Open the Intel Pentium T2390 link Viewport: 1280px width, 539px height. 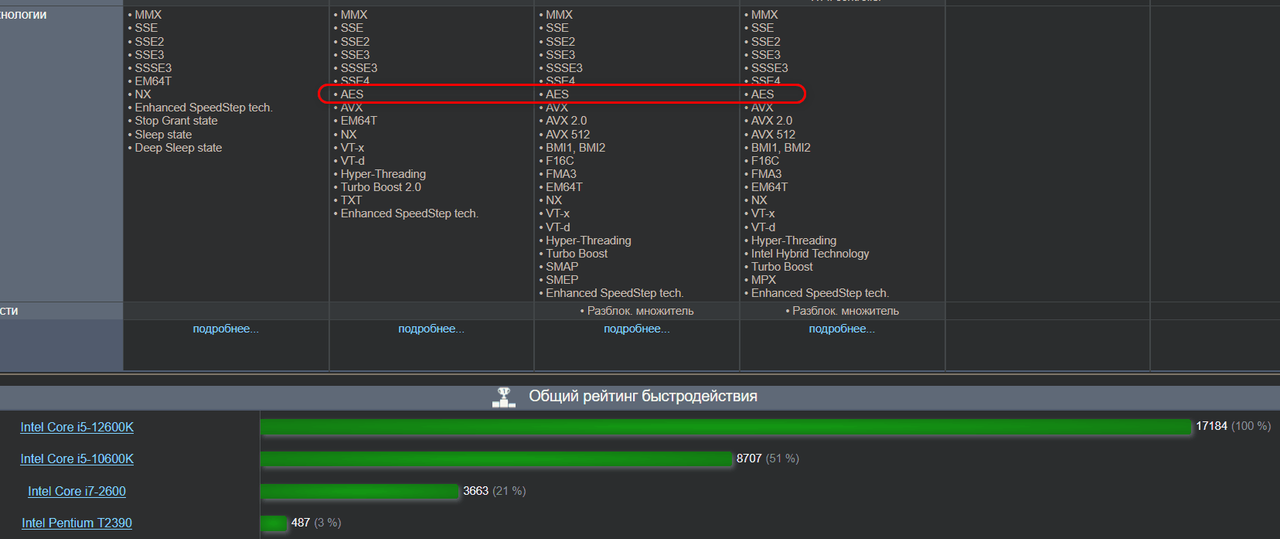77,523
